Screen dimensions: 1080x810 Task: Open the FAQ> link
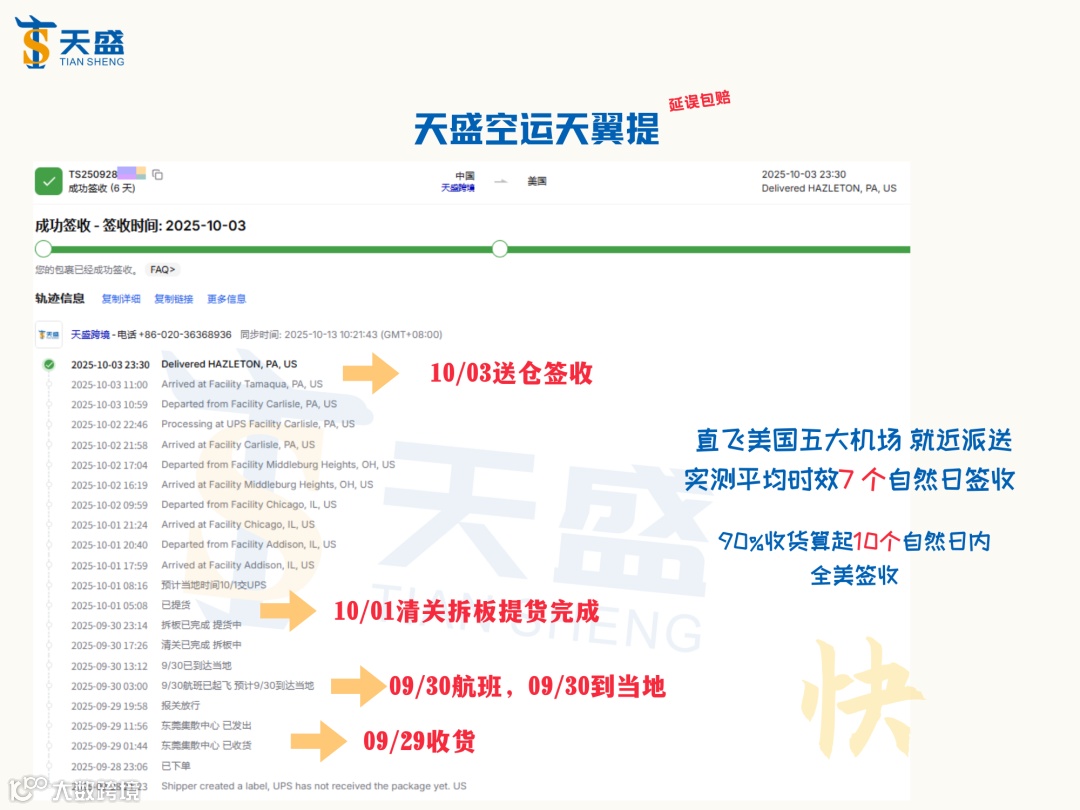point(163,269)
